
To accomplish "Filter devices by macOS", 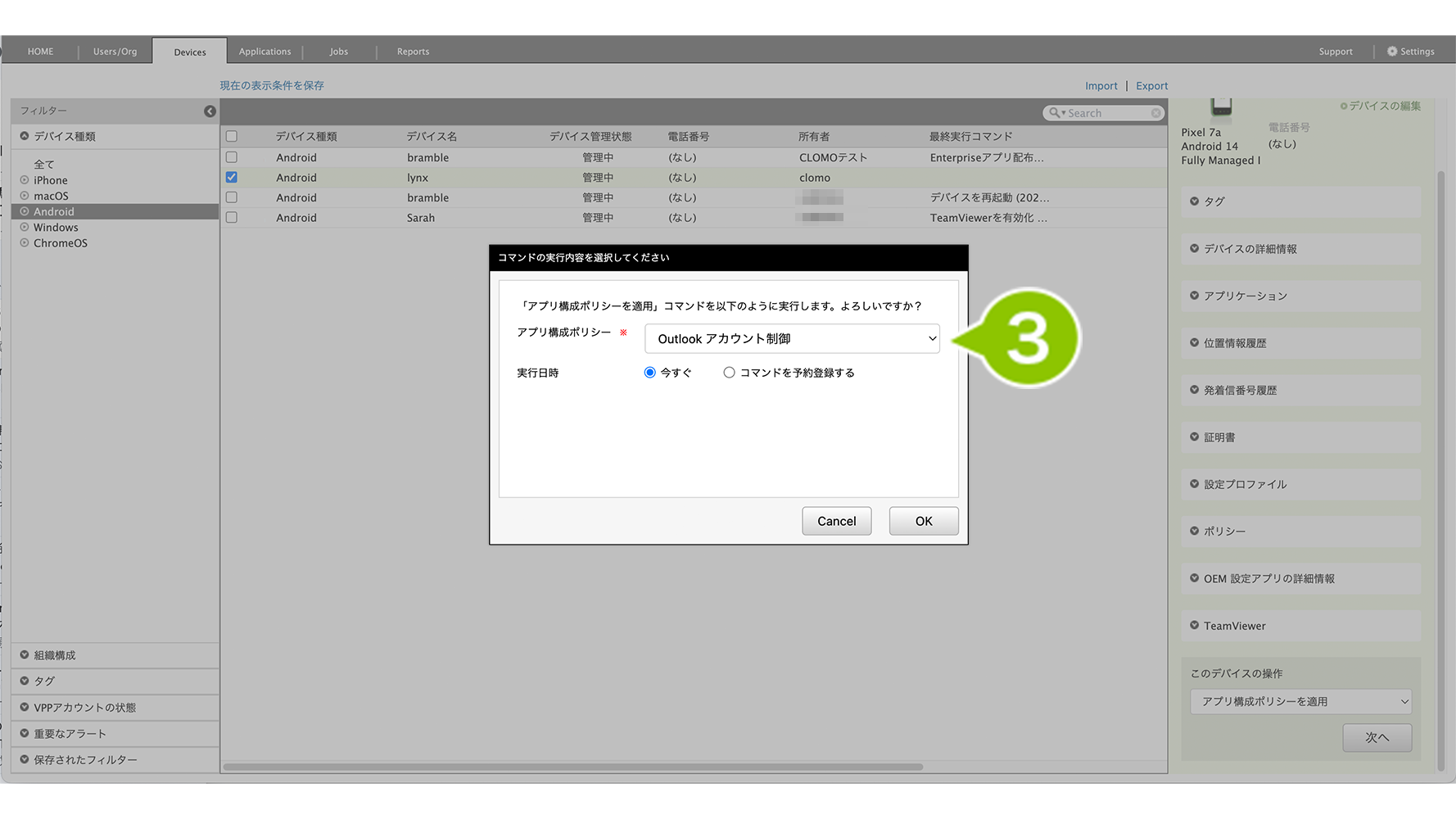I will click(51, 196).
